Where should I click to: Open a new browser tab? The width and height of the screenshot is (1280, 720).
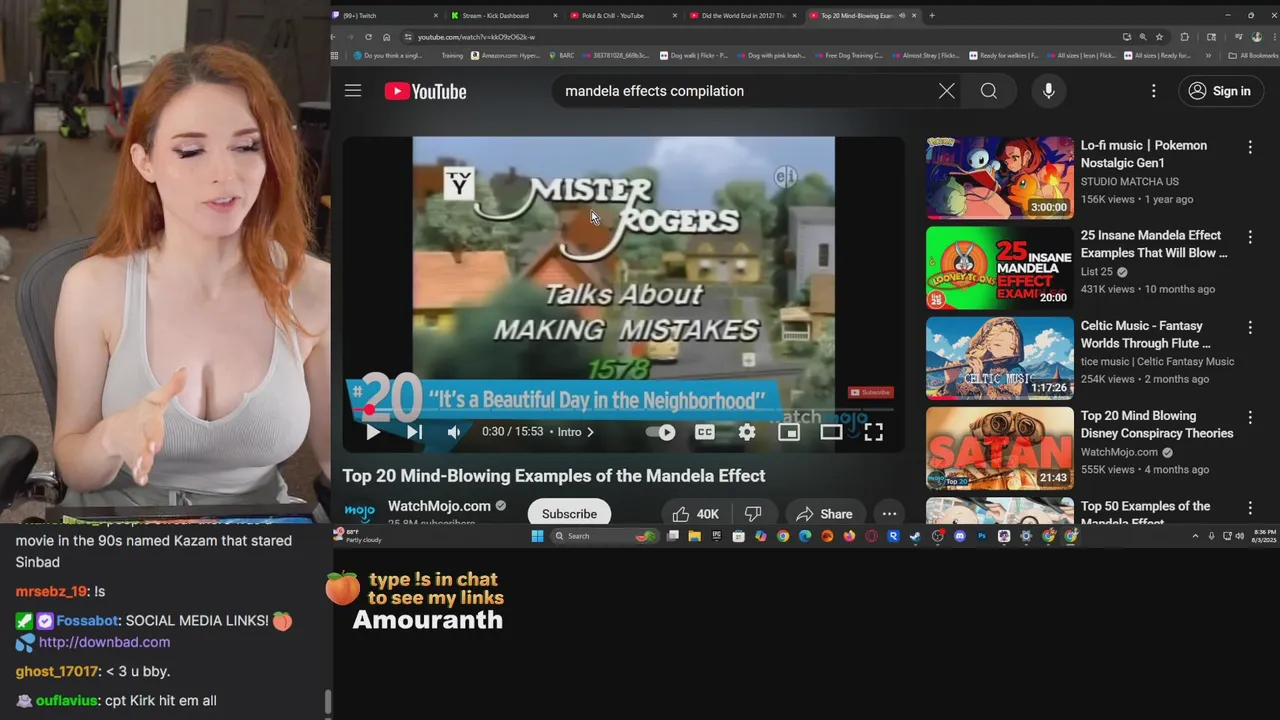[x=932, y=15]
